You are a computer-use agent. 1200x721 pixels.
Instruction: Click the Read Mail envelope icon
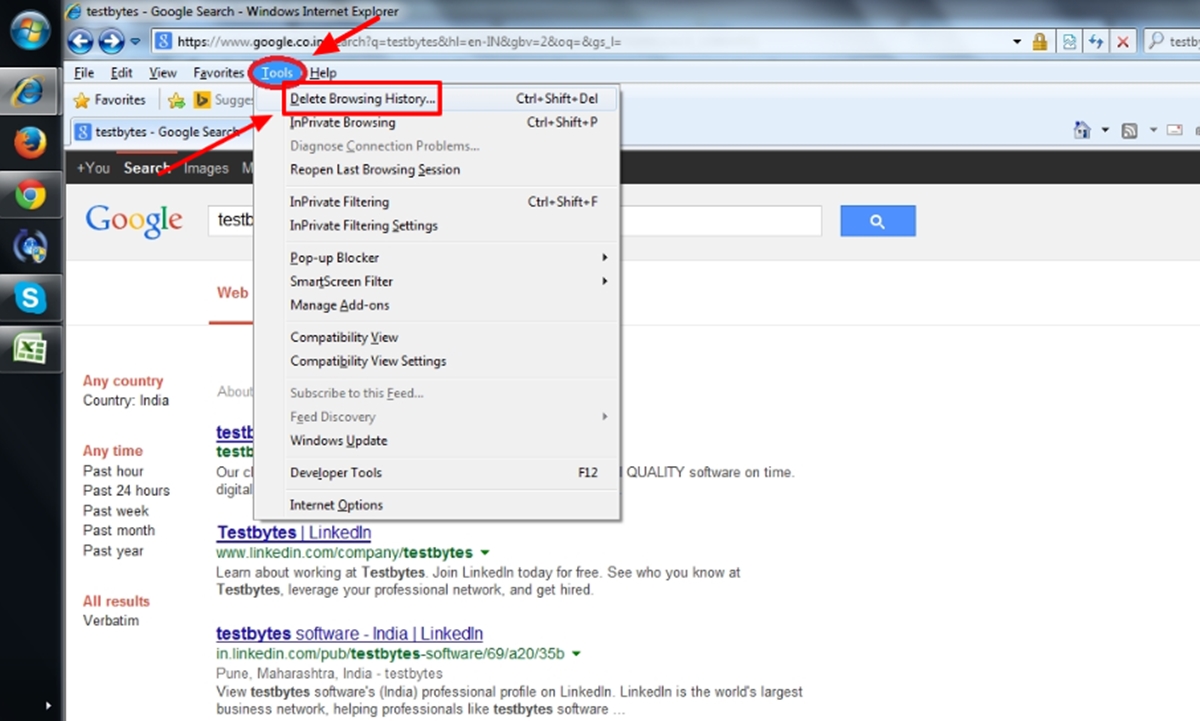1175,131
